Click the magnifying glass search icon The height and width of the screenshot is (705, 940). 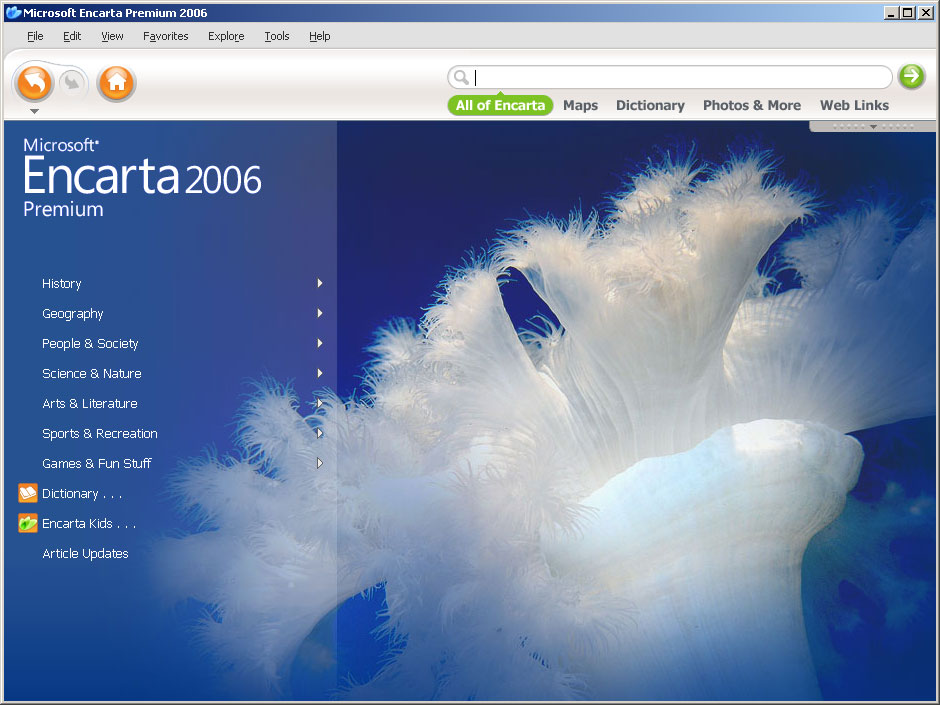[x=460, y=77]
